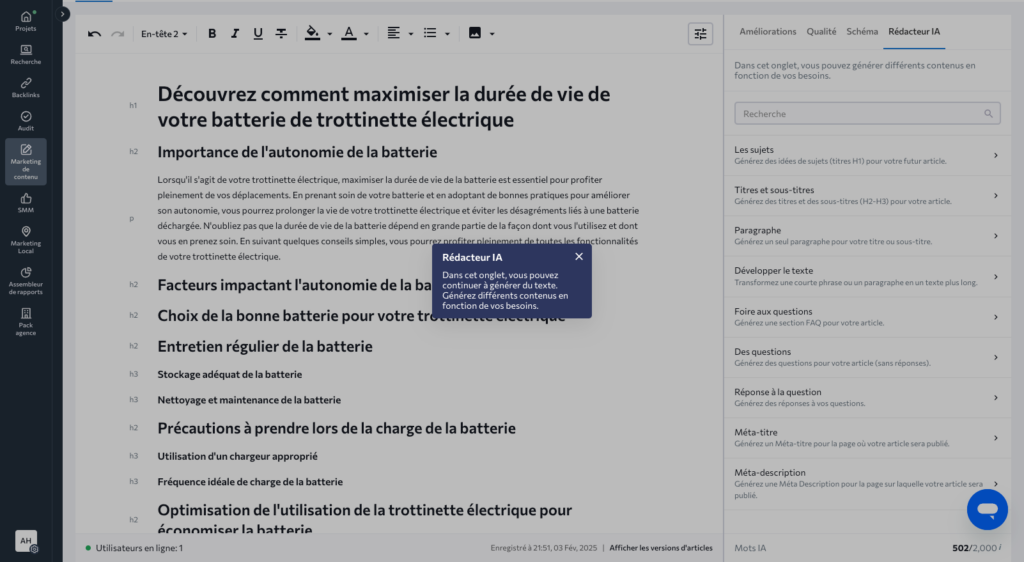Viewport: 1024px width, 562px height.
Task: Open Titres et sous-titres generator
Action: coord(867,195)
